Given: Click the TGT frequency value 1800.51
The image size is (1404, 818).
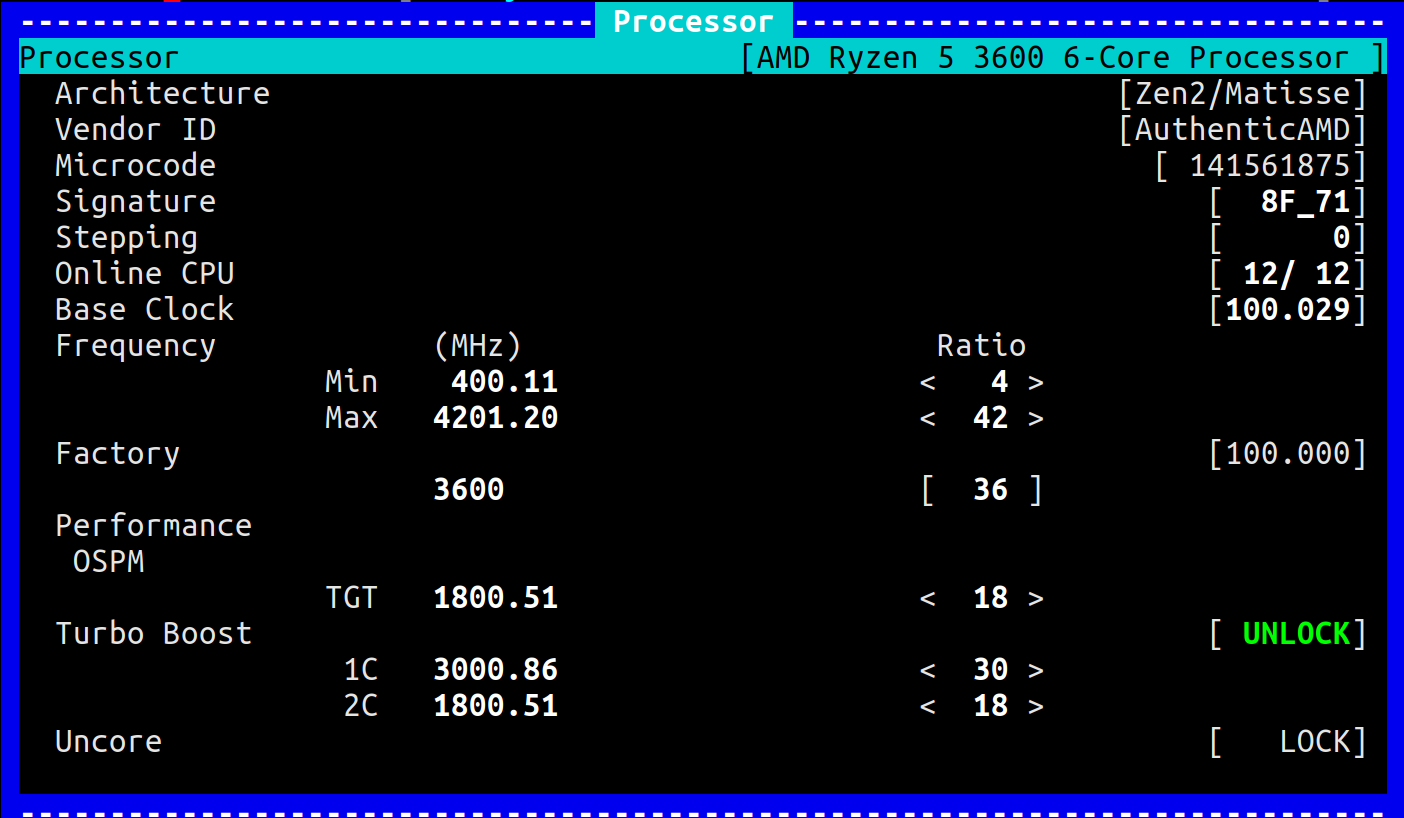Looking at the screenshot, I should coord(495,598).
